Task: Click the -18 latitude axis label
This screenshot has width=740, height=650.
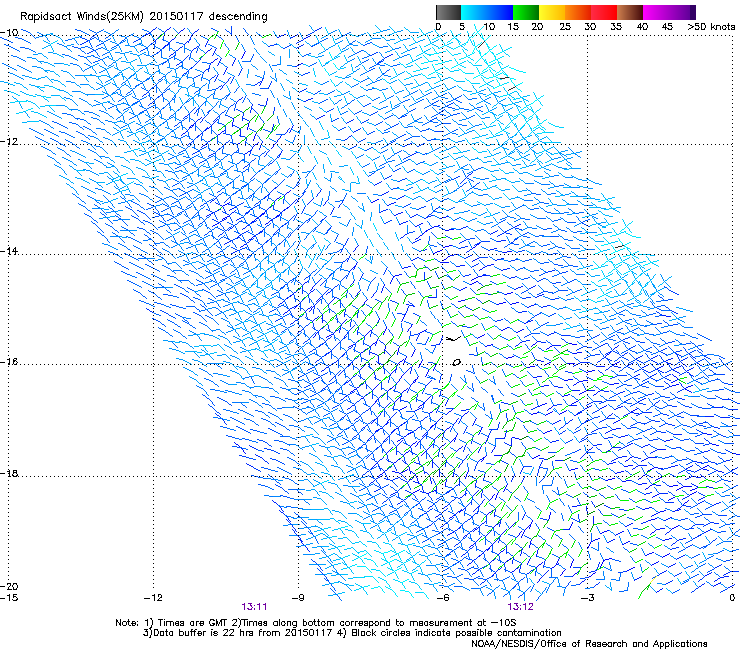Action: (x=9, y=473)
